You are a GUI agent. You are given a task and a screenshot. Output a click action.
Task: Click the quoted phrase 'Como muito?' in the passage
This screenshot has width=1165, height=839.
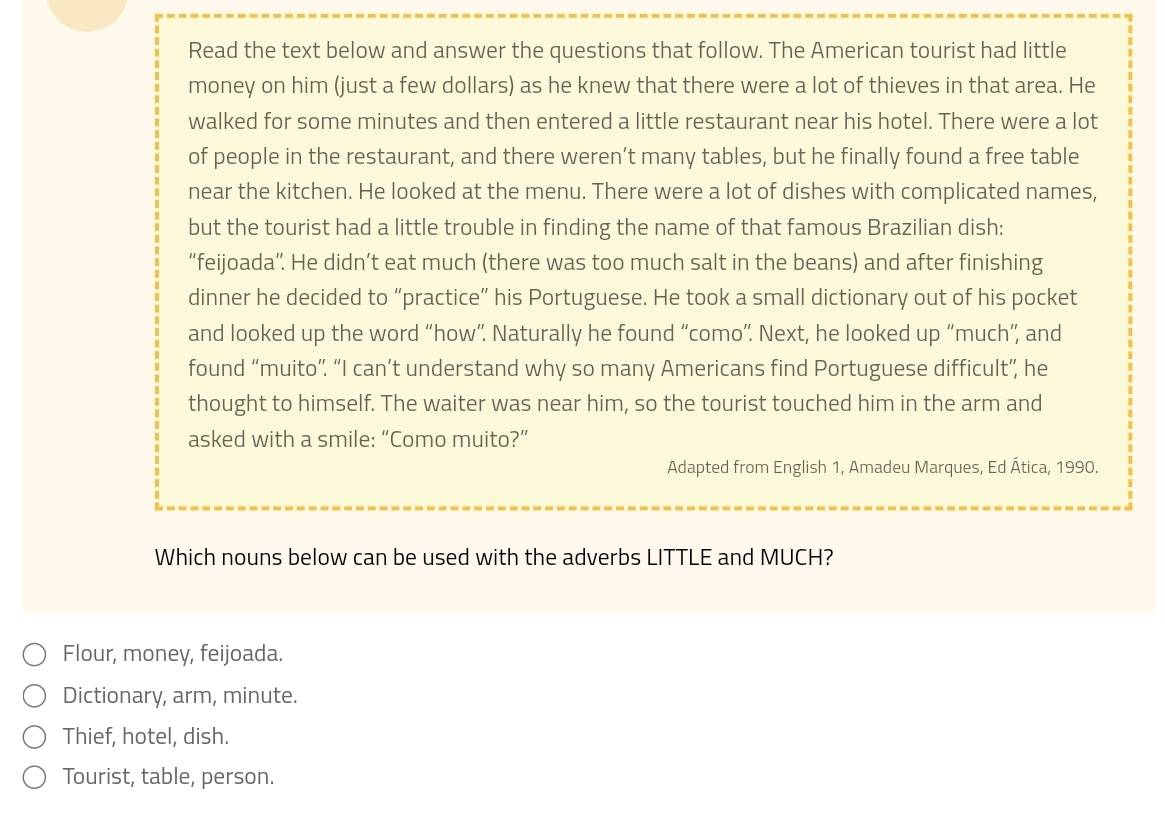click(458, 439)
